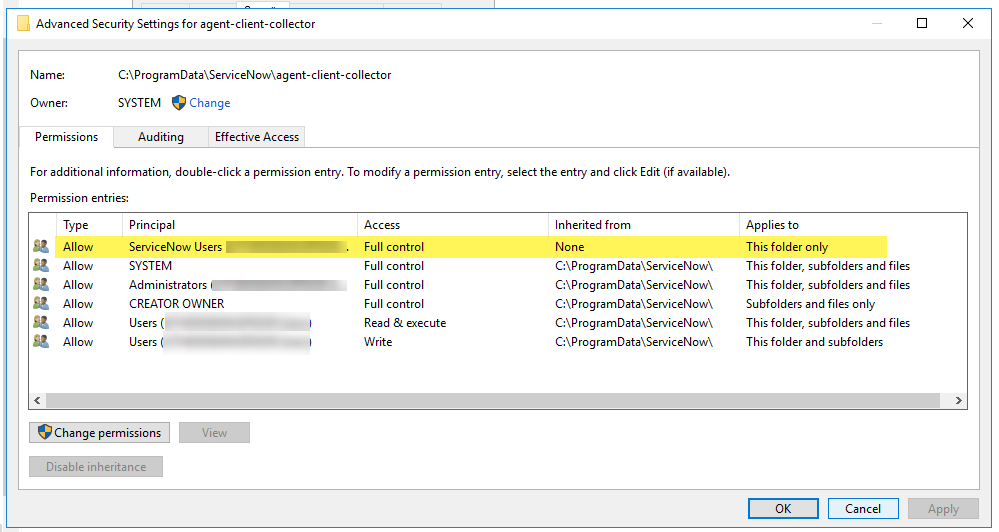Select the group icon of the SYSTEM row
The width and height of the screenshot is (999, 532).
pos(41,266)
